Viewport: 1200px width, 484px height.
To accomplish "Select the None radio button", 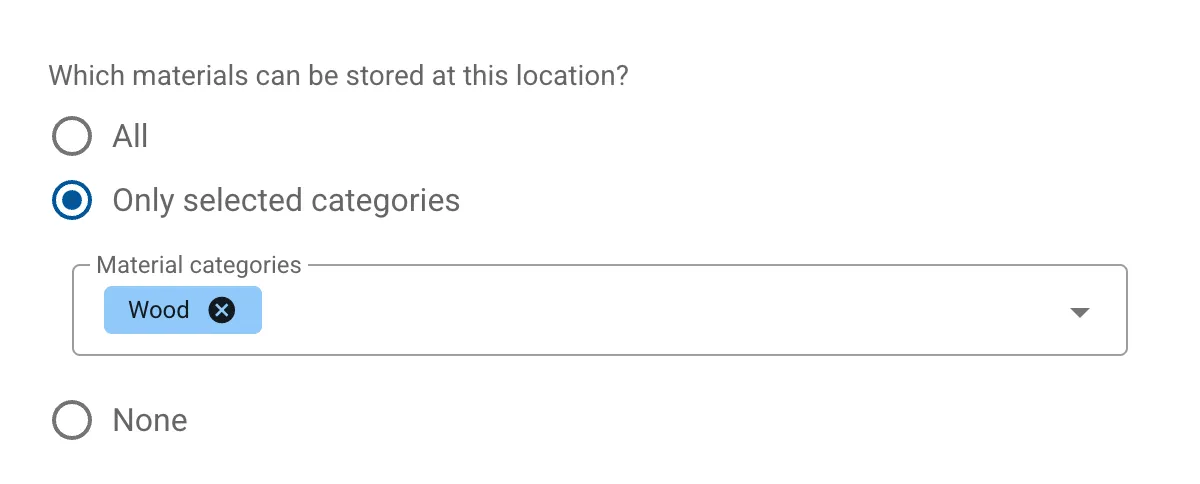I will pyautogui.click(x=72, y=420).
